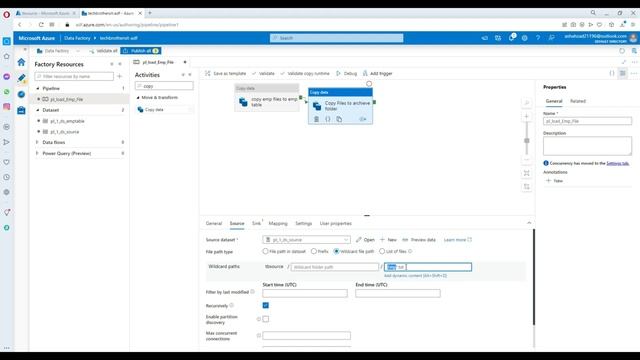Open Azure notifications bell icon
This screenshot has height=360, width=640.
coord(511,38)
